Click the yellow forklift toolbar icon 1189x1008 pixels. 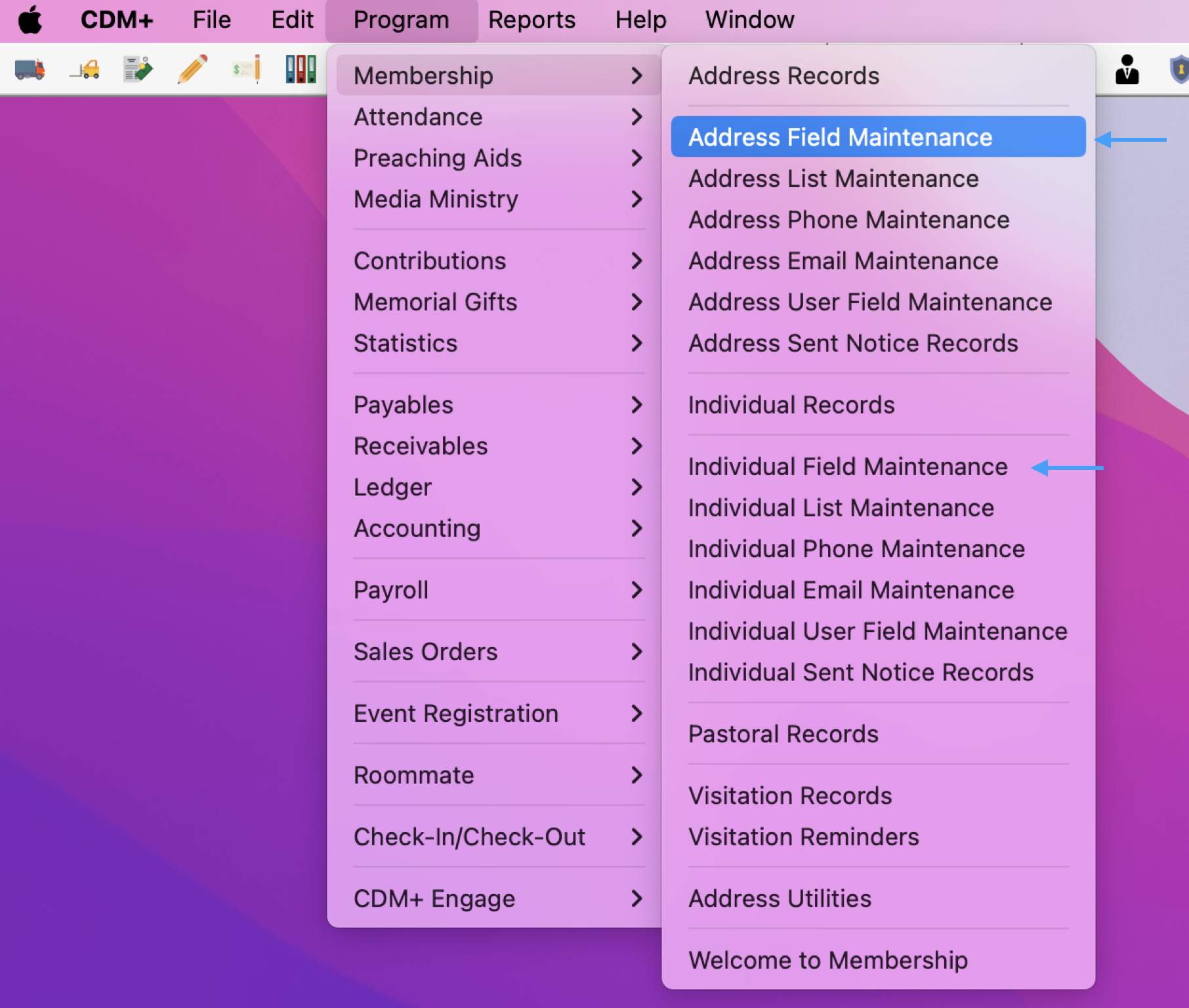(x=85, y=69)
